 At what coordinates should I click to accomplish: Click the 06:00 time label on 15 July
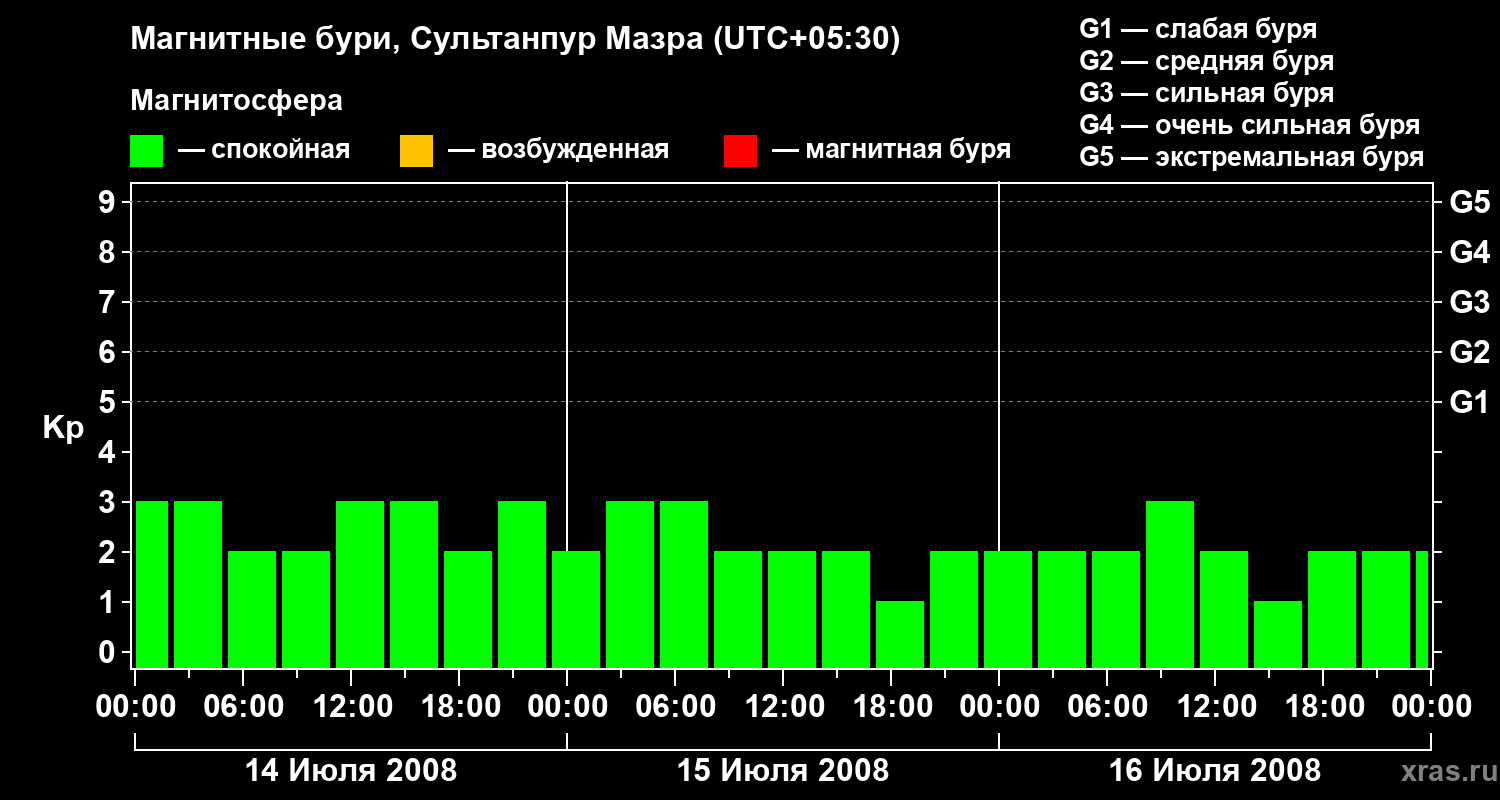pos(675,707)
